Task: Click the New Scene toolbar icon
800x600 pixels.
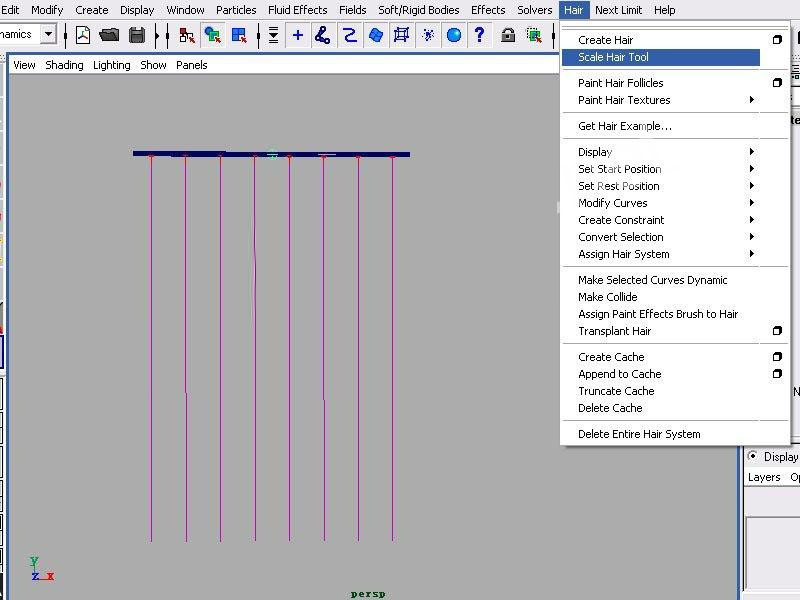Action: [x=83, y=35]
